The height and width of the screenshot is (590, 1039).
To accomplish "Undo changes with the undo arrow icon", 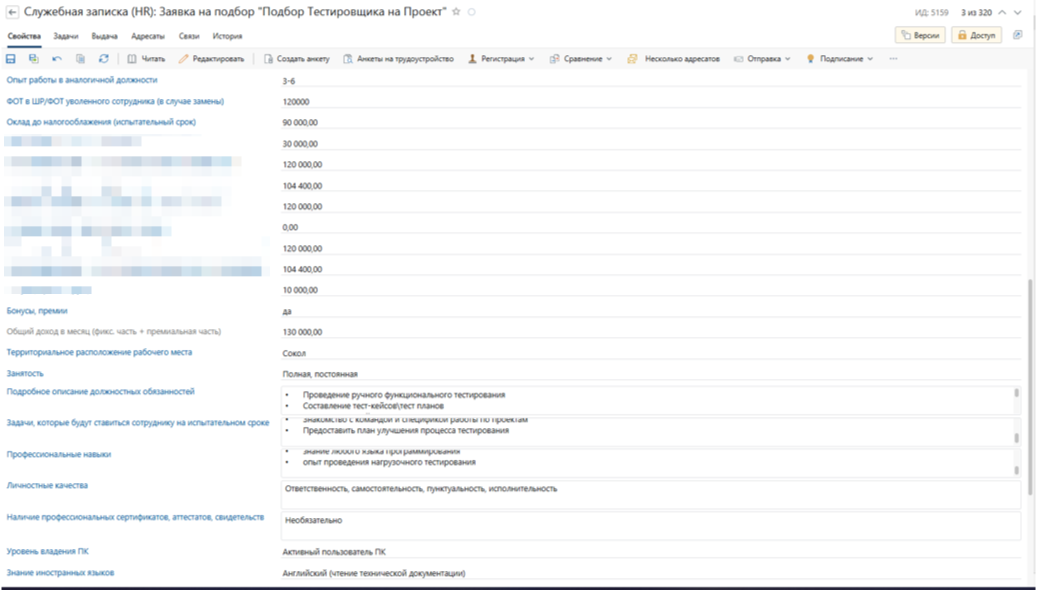I will (57, 59).
